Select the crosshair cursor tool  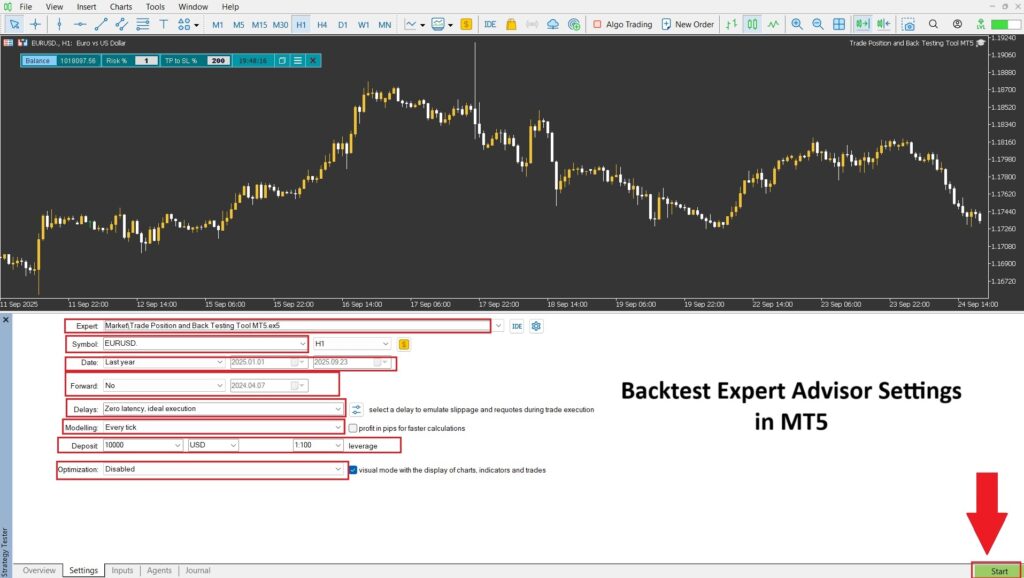pos(36,24)
